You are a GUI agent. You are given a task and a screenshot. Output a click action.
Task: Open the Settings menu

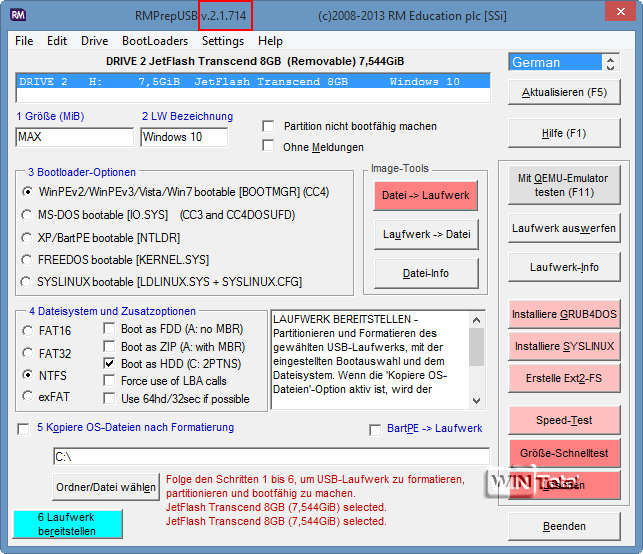tap(223, 41)
